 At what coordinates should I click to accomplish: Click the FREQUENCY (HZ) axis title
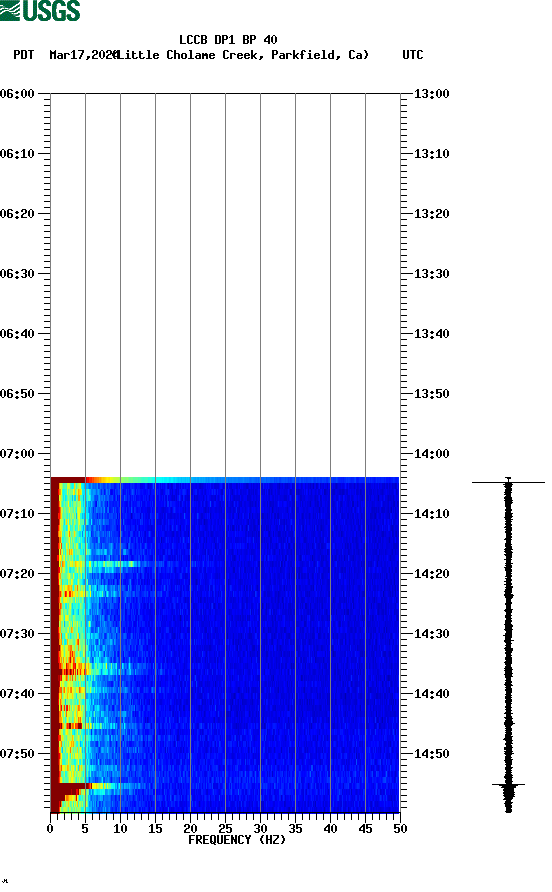[237, 840]
